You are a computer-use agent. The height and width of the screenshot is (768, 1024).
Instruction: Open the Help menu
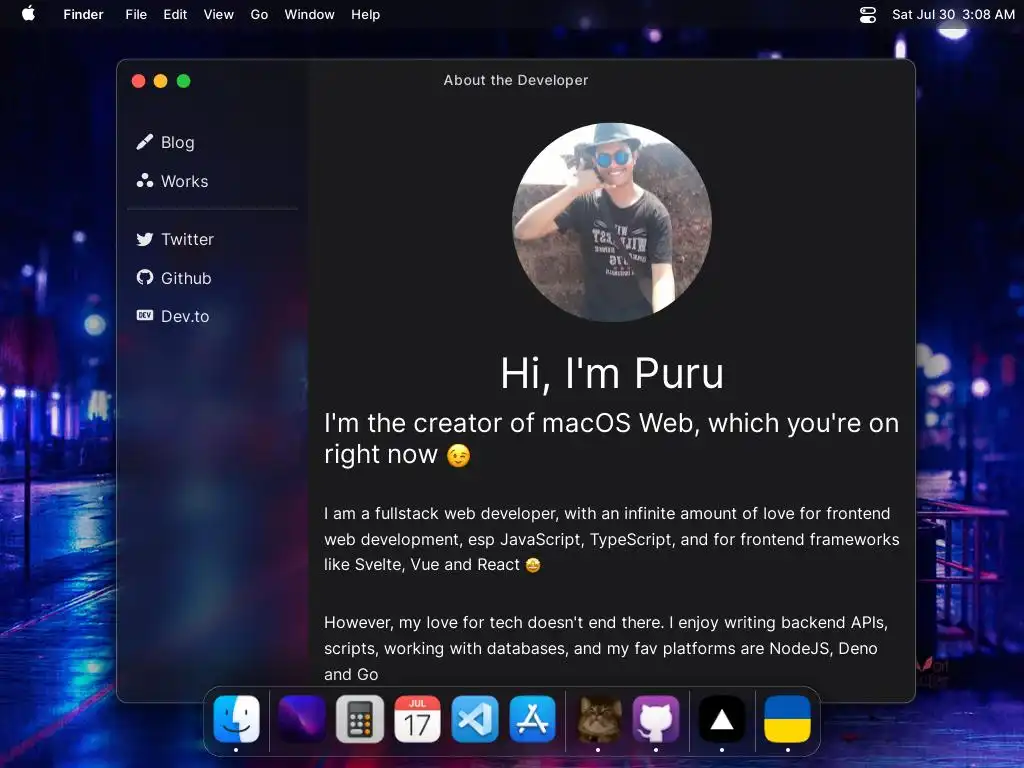[365, 14]
